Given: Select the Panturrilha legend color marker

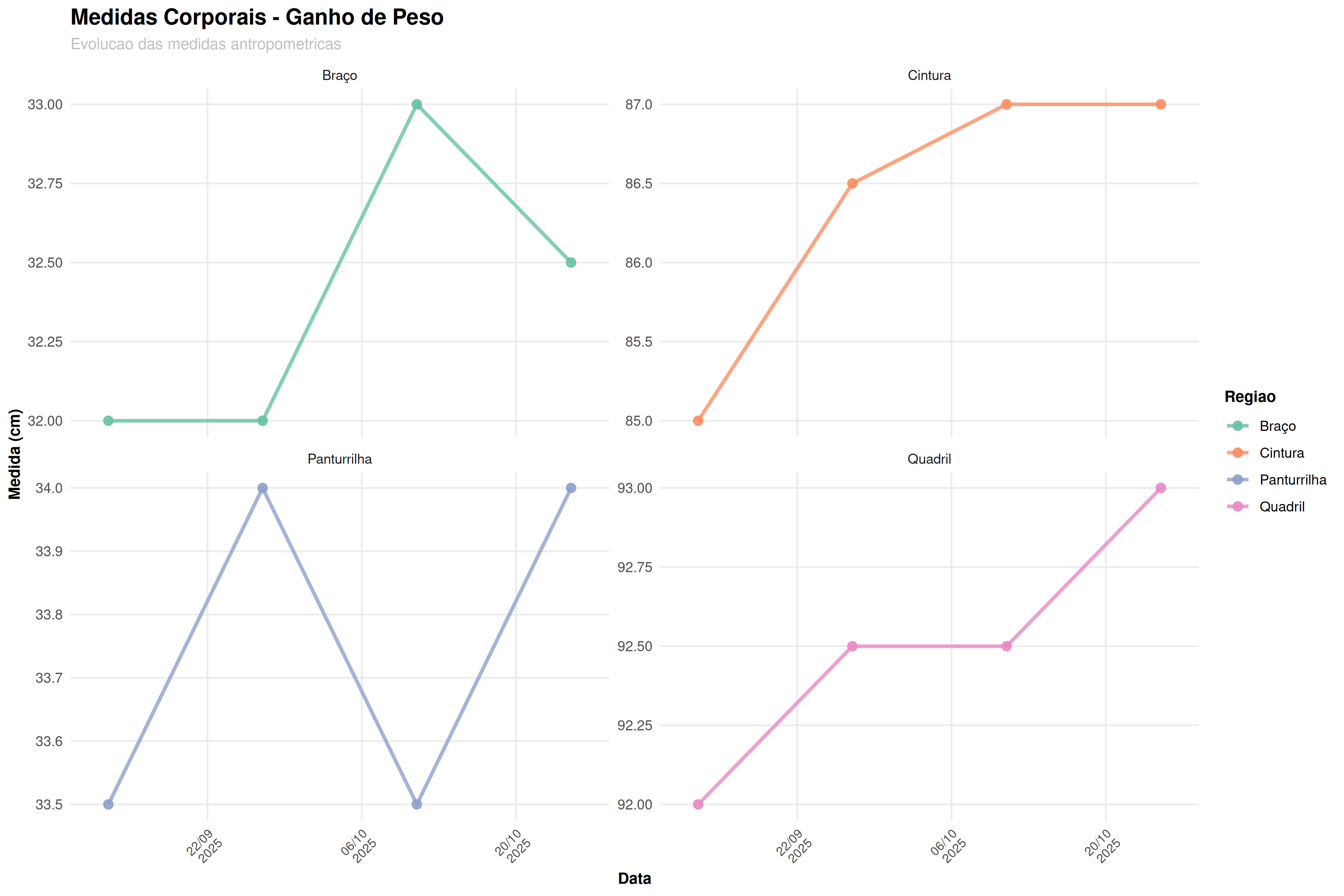Looking at the screenshot, I should (x=1237, y=479).
